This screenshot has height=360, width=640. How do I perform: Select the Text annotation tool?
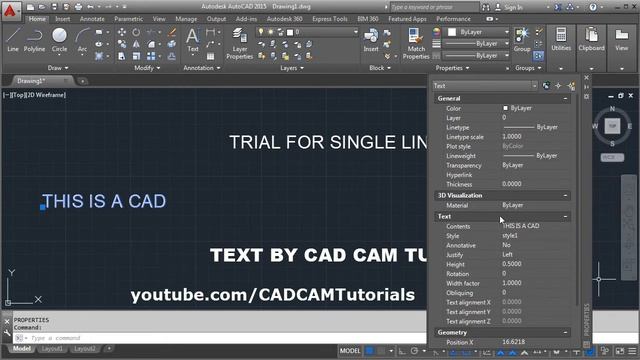click(x=193, y=40)
